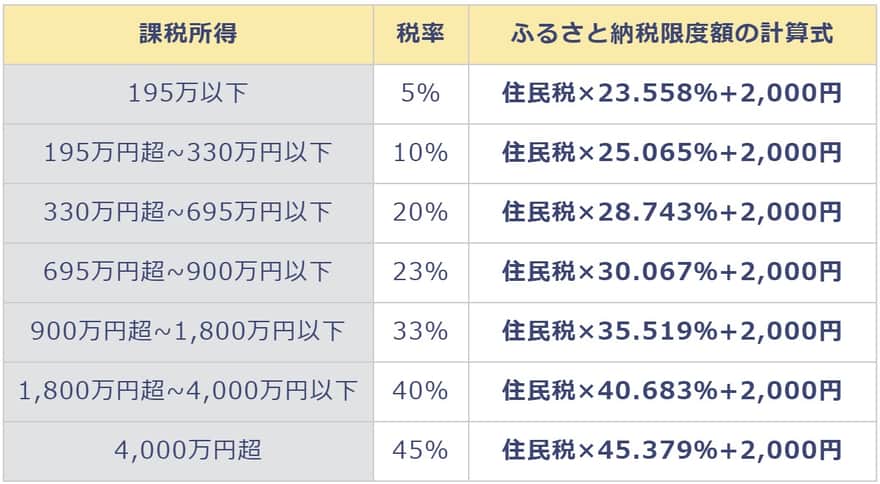Click the 税率 column header

pyautogui.click(x=421, y=35)
